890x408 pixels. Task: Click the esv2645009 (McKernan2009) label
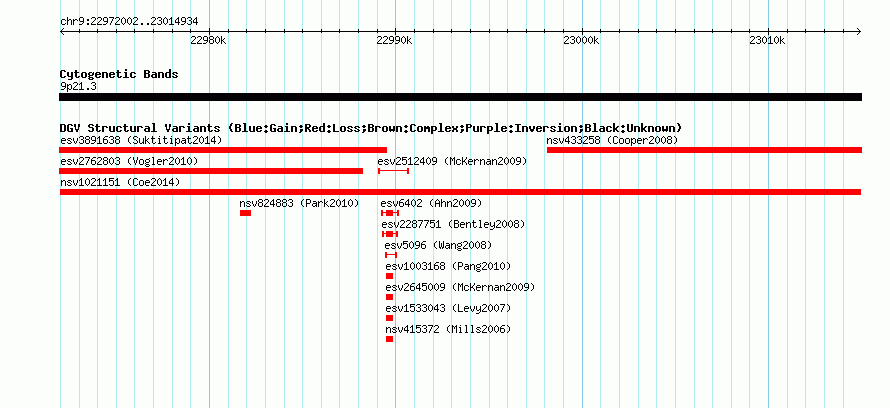click(x=460, y=288)
